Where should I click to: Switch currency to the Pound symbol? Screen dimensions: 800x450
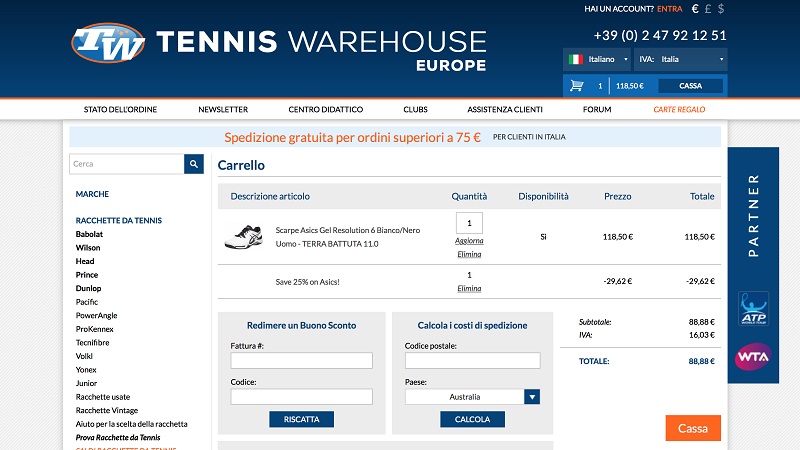(x=708, y=9)
